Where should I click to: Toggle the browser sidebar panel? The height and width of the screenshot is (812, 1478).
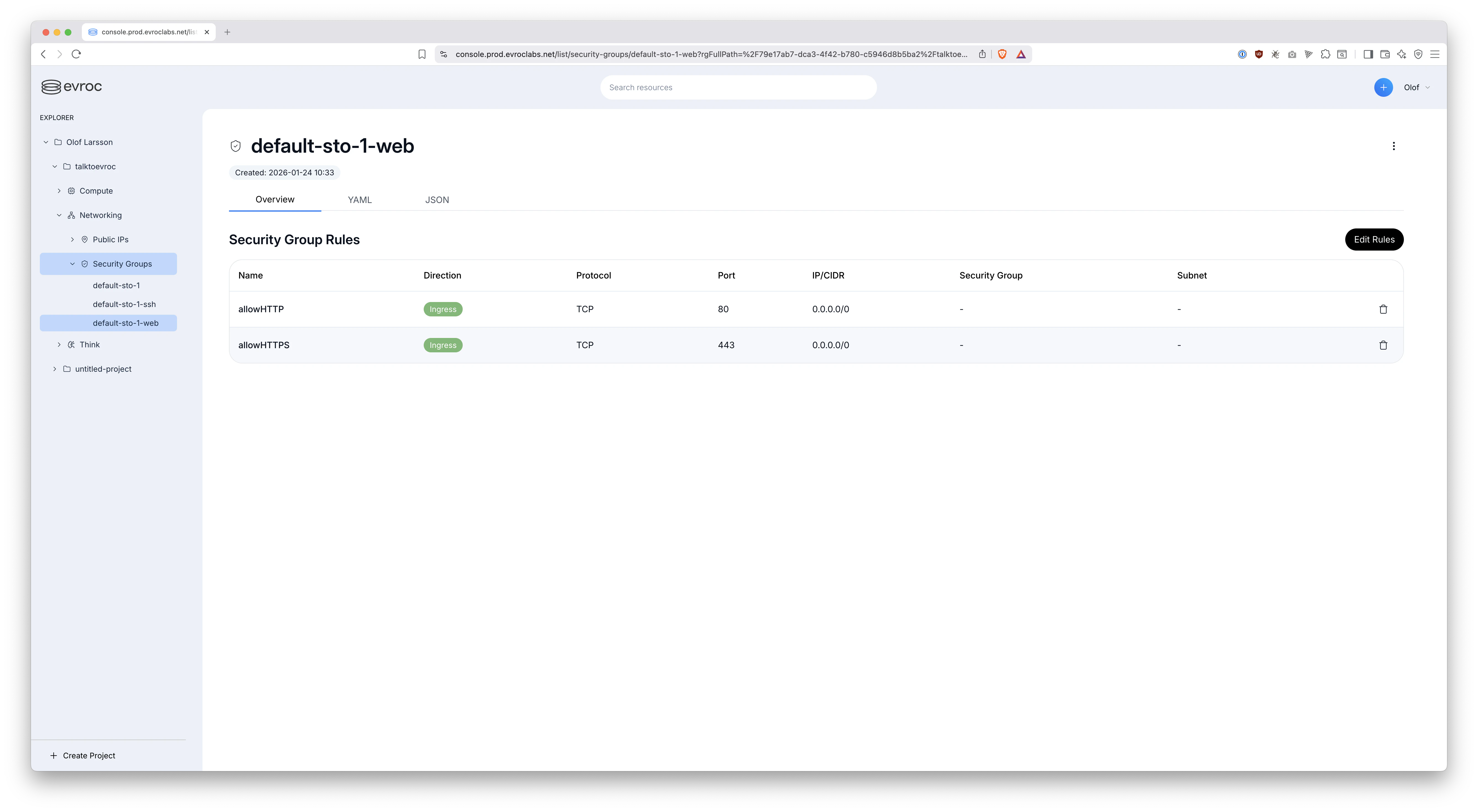[x=1368, y=54]
